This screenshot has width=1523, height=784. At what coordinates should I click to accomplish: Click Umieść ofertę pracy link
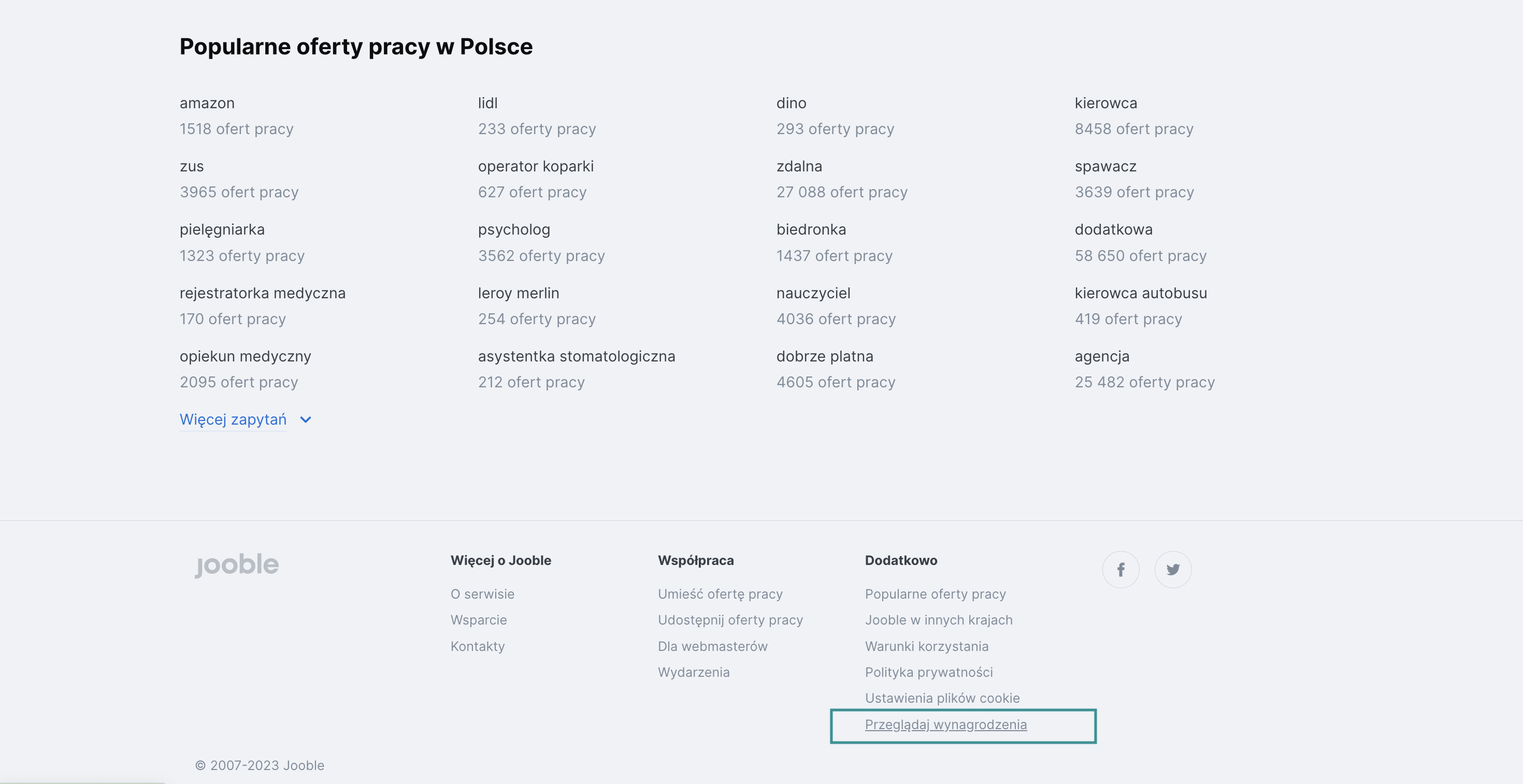pyautogui.click(x=720, y=594)
